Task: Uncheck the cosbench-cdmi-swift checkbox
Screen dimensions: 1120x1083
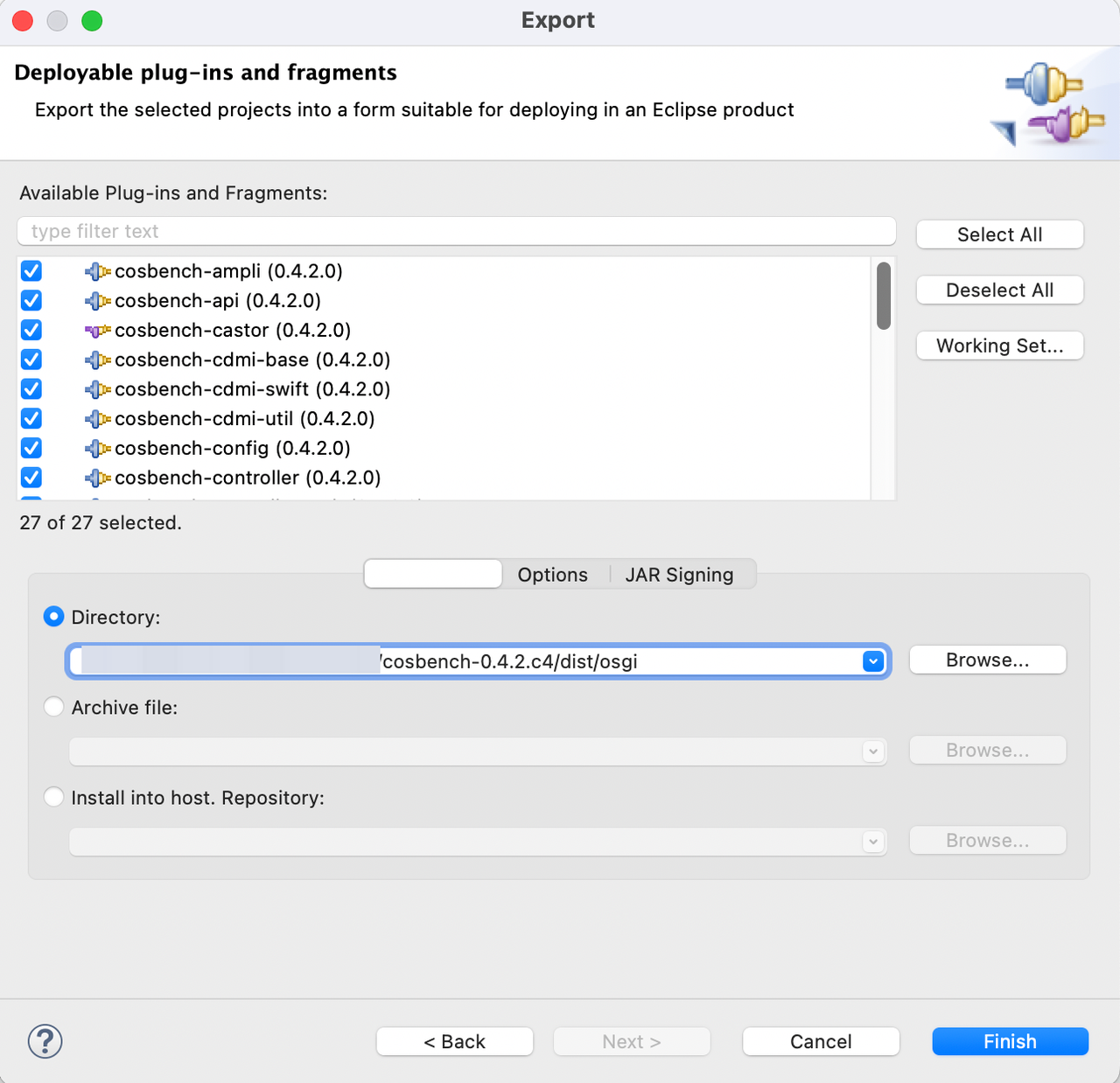Action: 31,389
